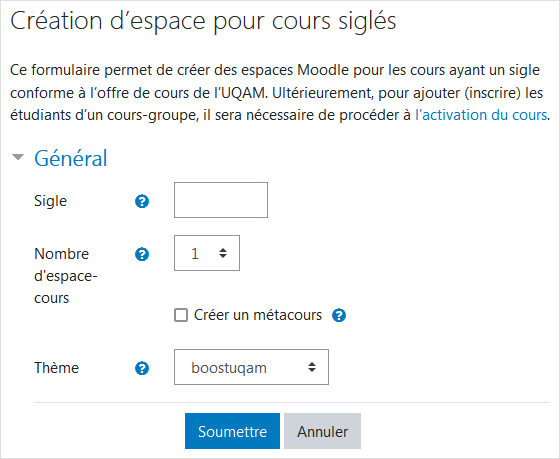Focus the Sigle text field
Screen dimensions: 560x459
click(x=221, y=200)
